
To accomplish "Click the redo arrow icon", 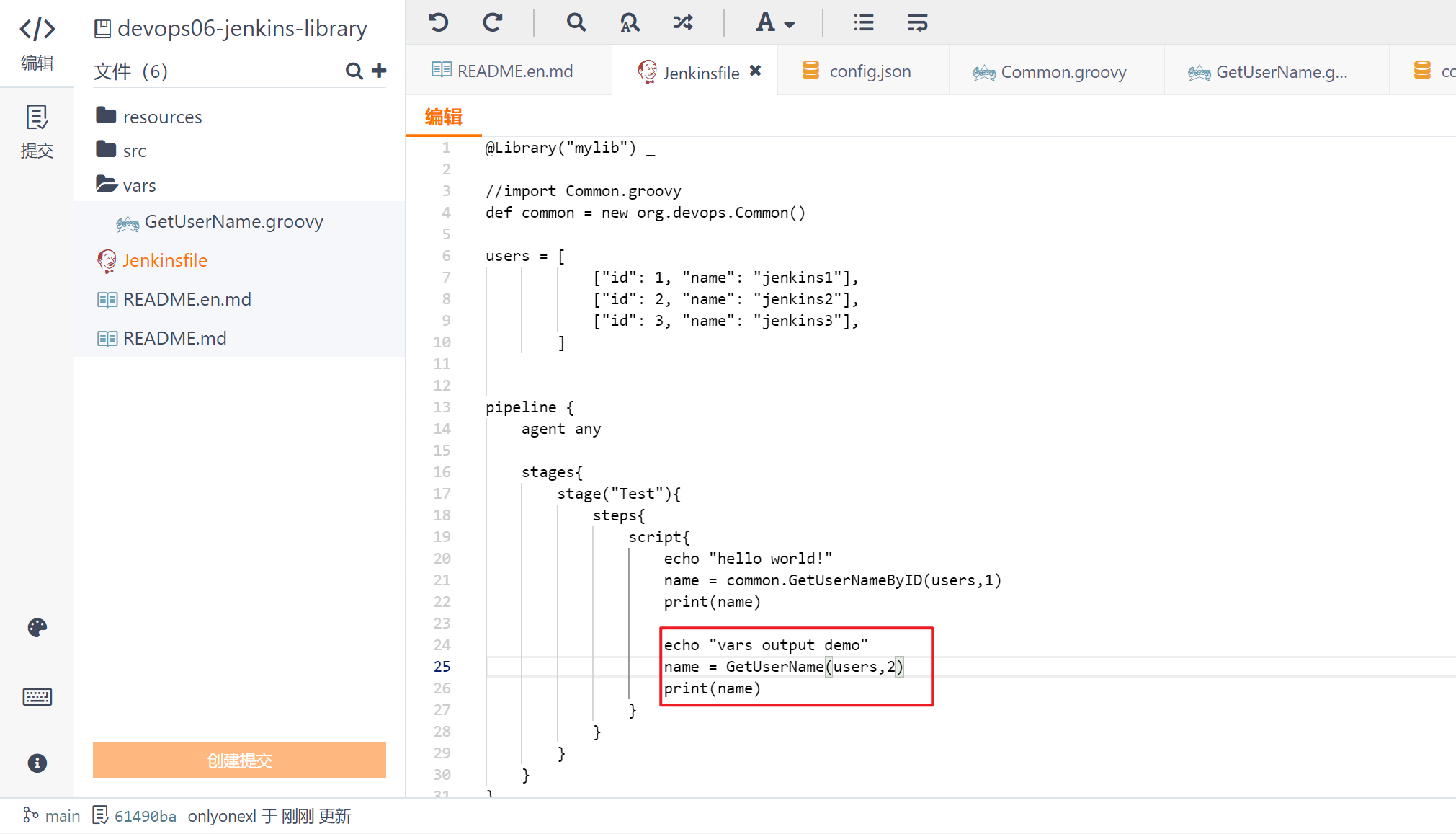I will 493,22.
